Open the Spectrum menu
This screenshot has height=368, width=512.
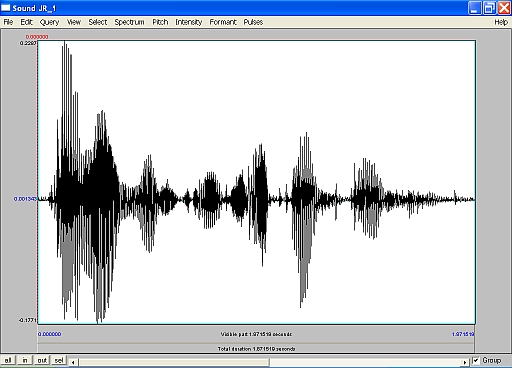tap(129, 22)
